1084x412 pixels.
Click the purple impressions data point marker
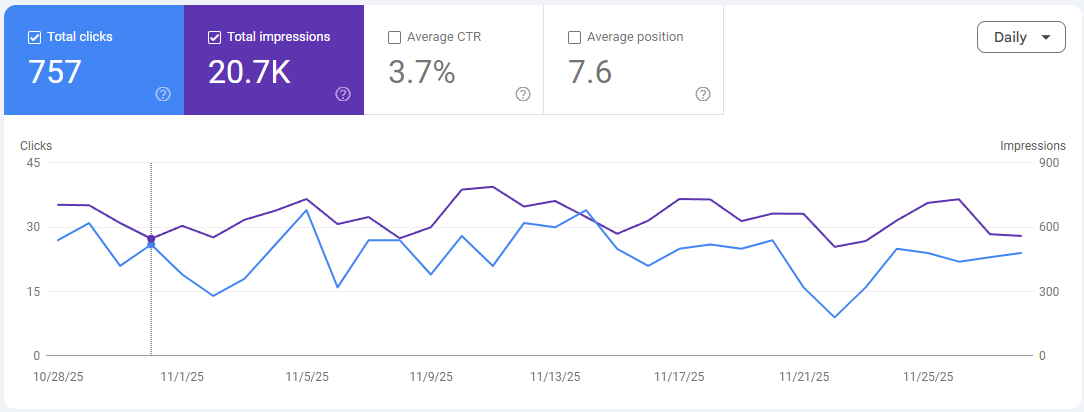151,238
